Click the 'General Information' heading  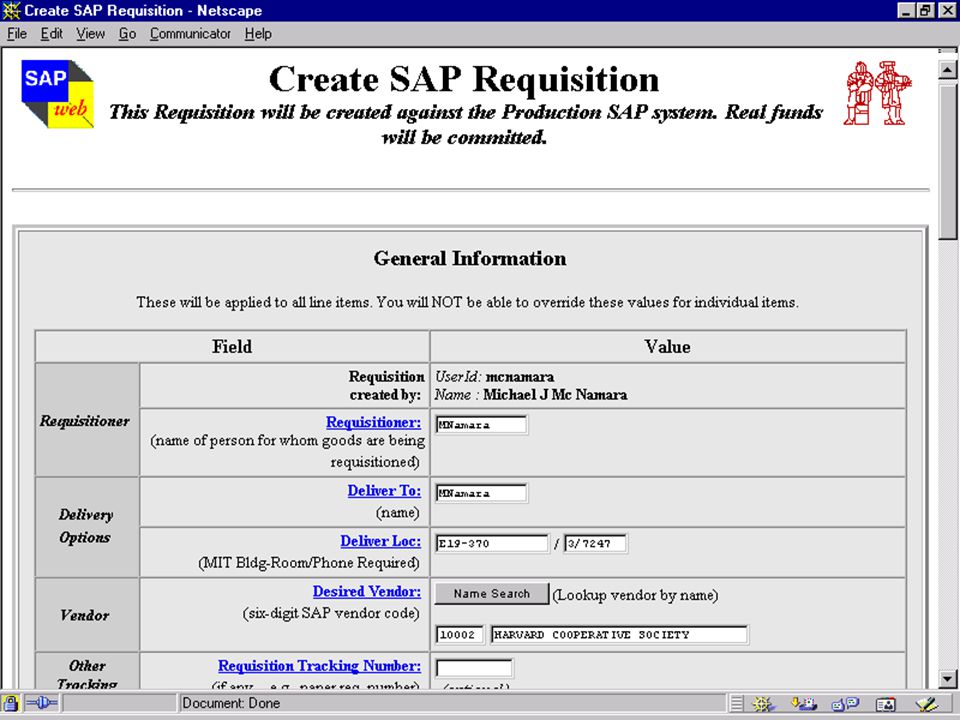(x=470, y=258)
